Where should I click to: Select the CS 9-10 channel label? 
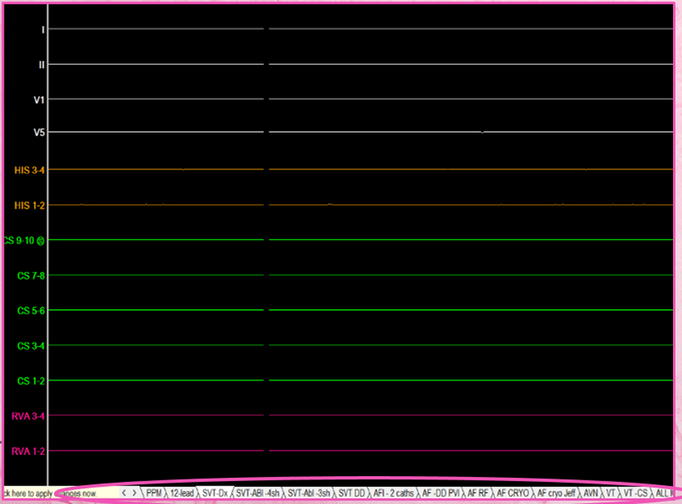(19, 240)
